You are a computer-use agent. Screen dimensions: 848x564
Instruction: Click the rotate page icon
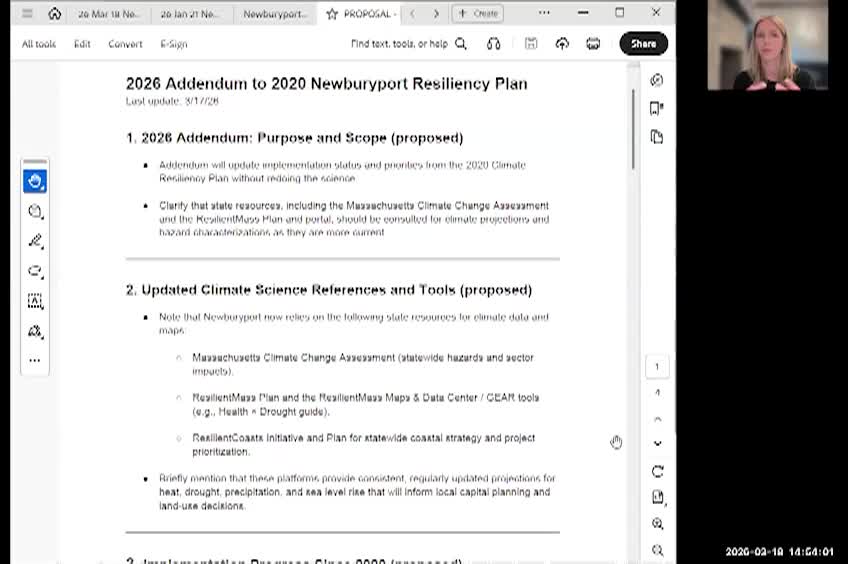point(658,472)
